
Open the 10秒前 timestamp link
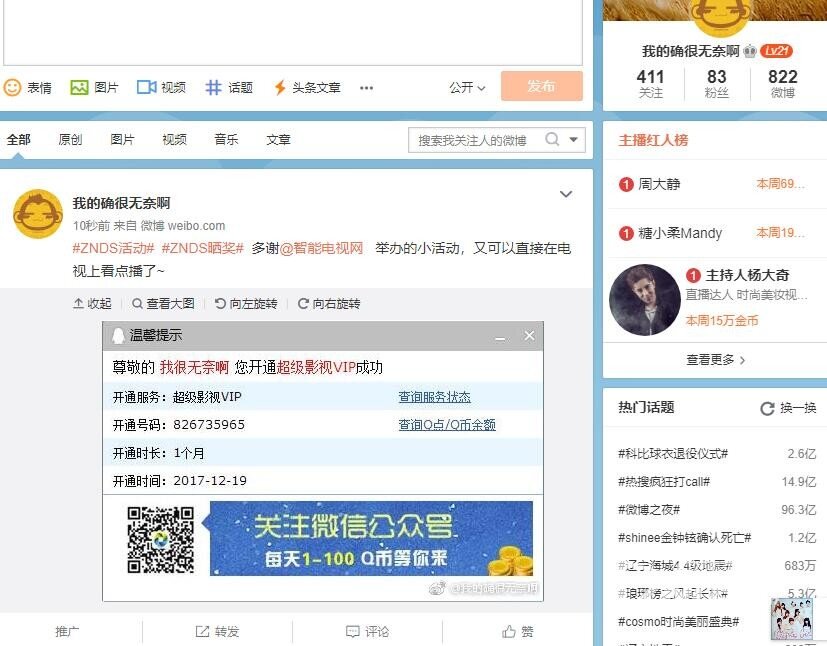pyautogui.click(x=91, y=226)
